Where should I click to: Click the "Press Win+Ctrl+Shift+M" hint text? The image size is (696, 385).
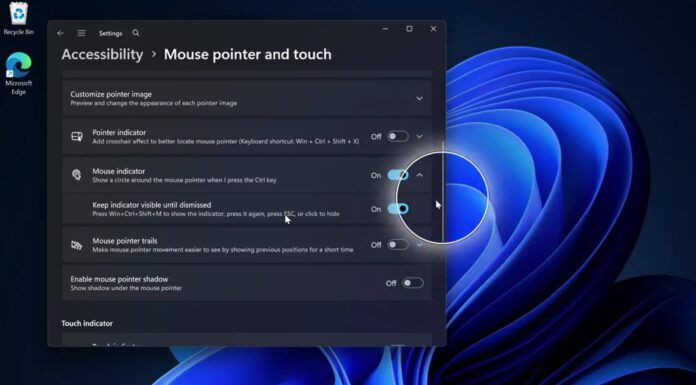[216, 214]
